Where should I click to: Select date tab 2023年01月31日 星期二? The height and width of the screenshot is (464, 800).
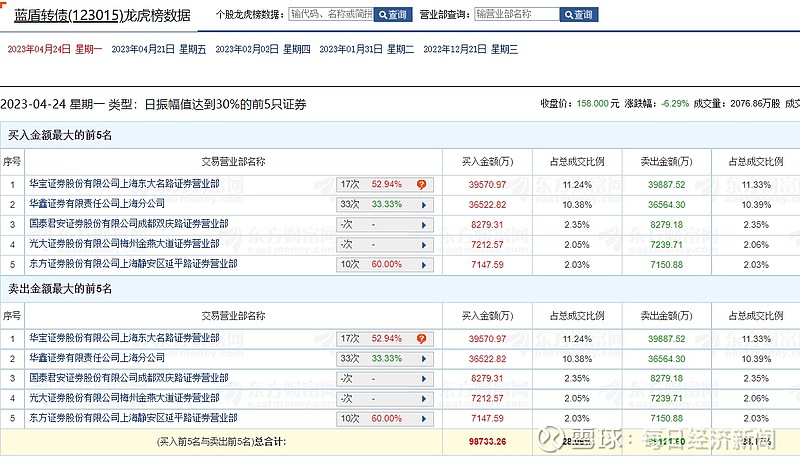(367, 49)
